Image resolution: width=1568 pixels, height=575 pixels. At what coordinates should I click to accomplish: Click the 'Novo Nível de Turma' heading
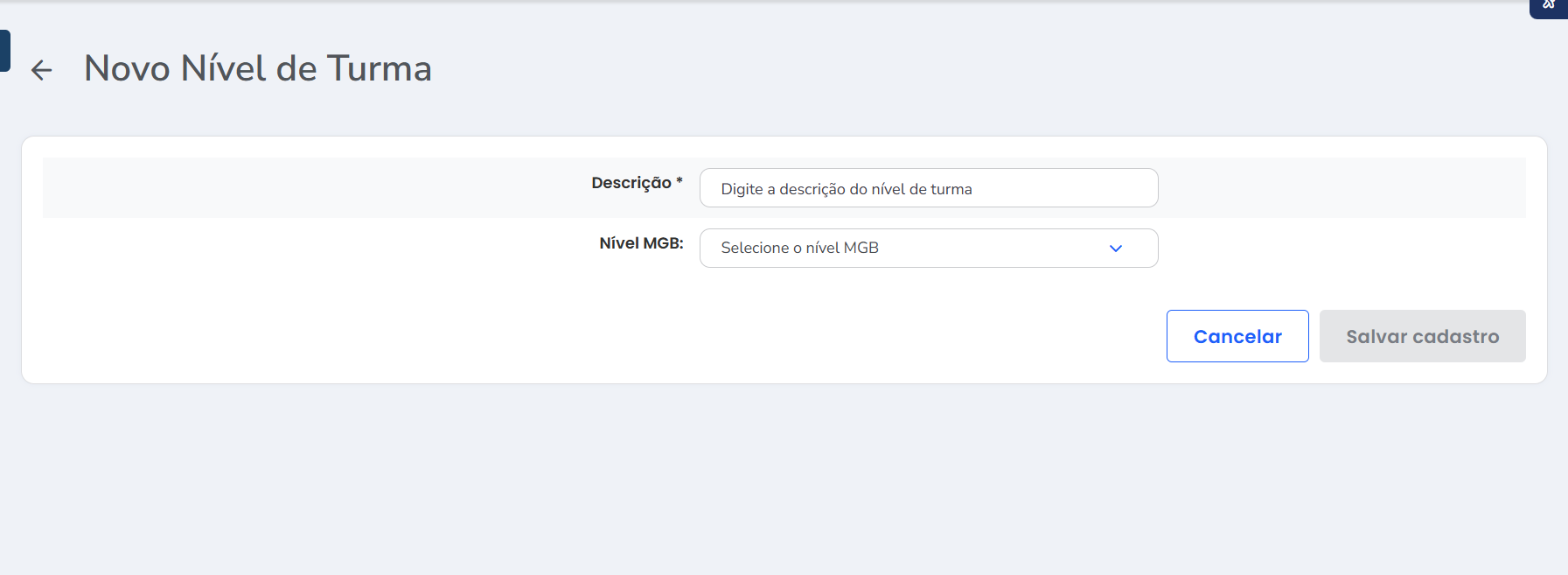pyautogui.click(x=257, y=68)
